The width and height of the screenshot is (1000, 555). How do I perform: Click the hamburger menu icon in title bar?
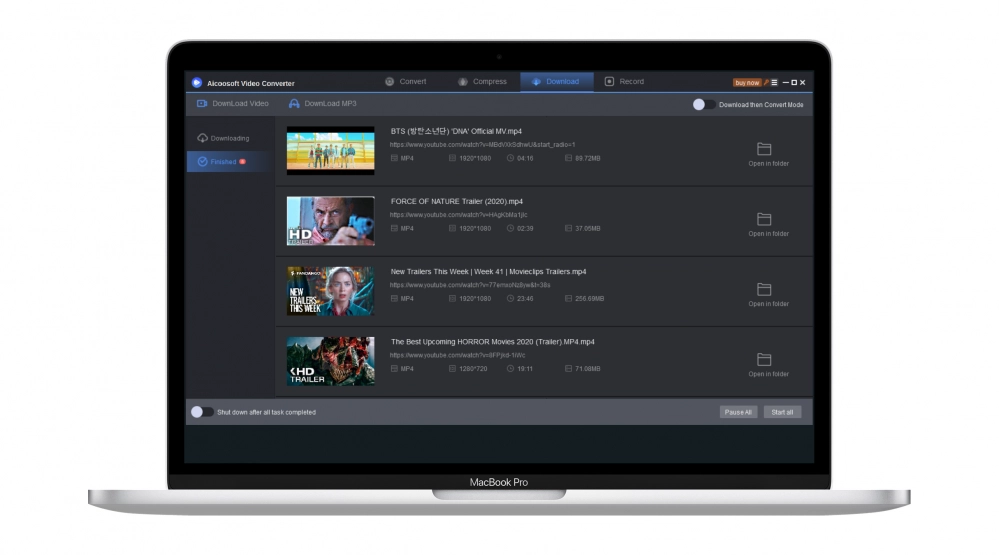(774, 82)
